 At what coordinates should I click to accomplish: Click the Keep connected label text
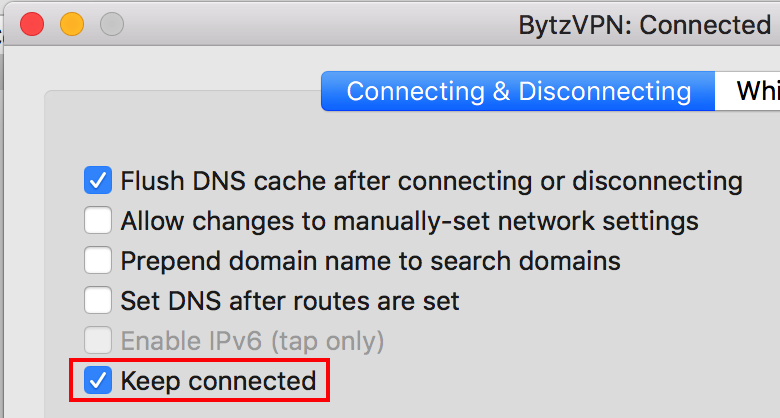[x=218, y=381]
